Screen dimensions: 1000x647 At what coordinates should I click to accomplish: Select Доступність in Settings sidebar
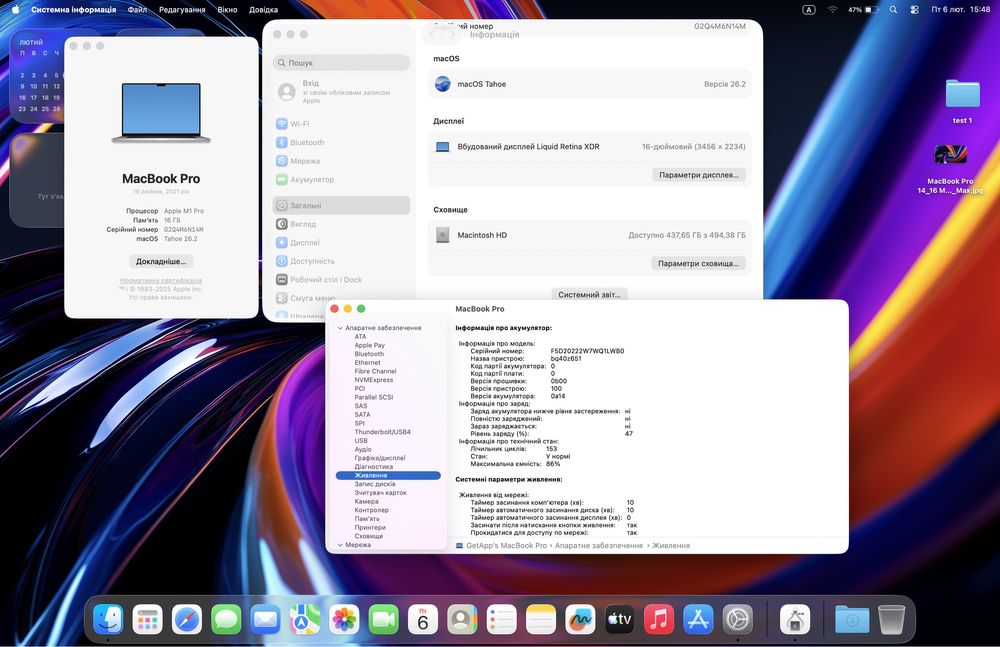[x=341, y=261]
